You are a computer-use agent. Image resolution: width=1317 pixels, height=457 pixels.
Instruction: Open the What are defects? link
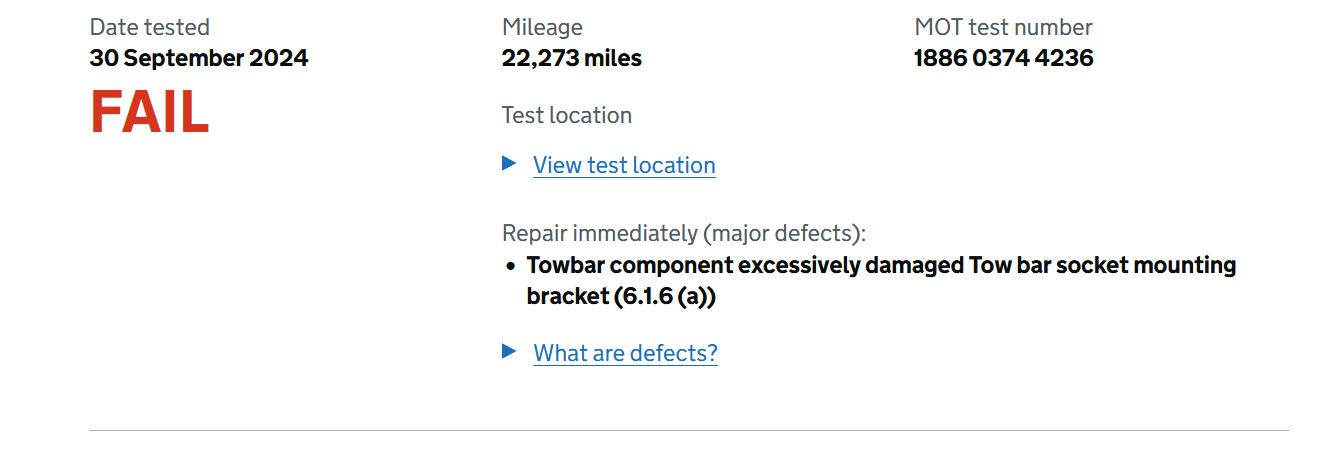point(625,353)
